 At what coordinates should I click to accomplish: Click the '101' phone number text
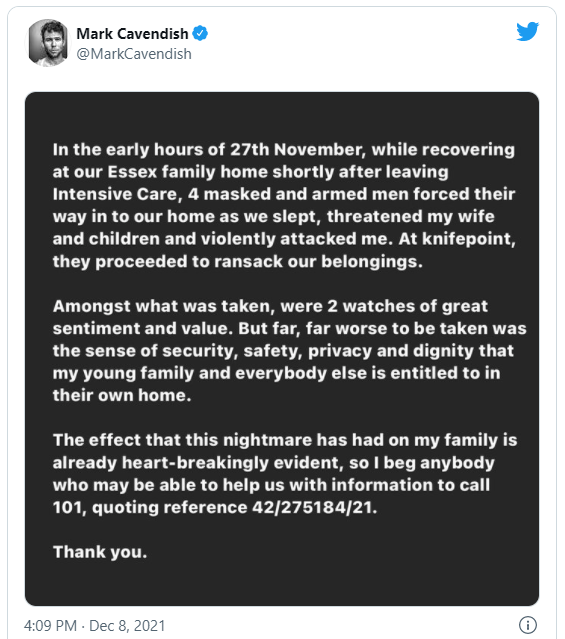69,507
